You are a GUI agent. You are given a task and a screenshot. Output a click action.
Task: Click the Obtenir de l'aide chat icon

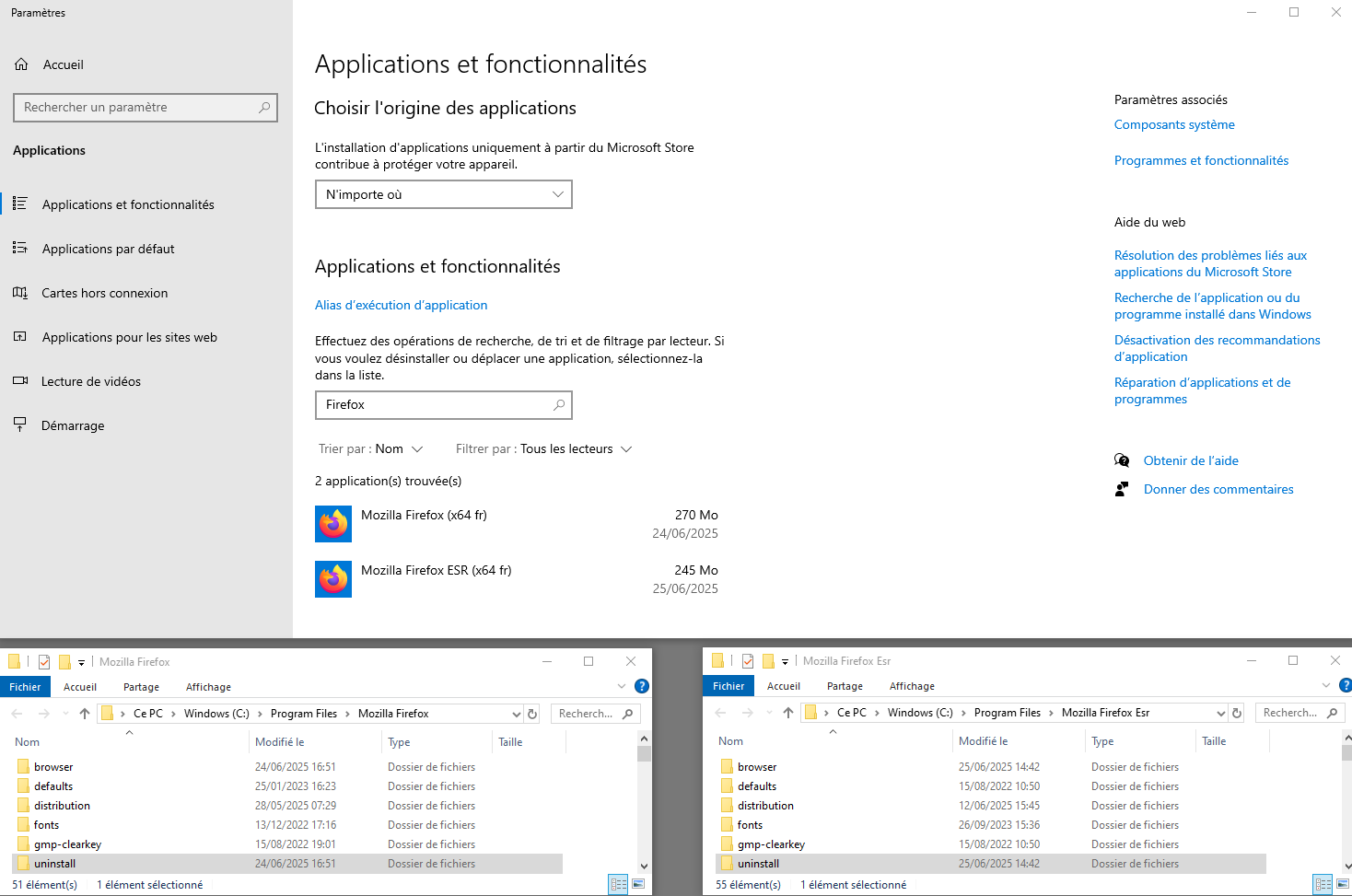pos(1122,460)
